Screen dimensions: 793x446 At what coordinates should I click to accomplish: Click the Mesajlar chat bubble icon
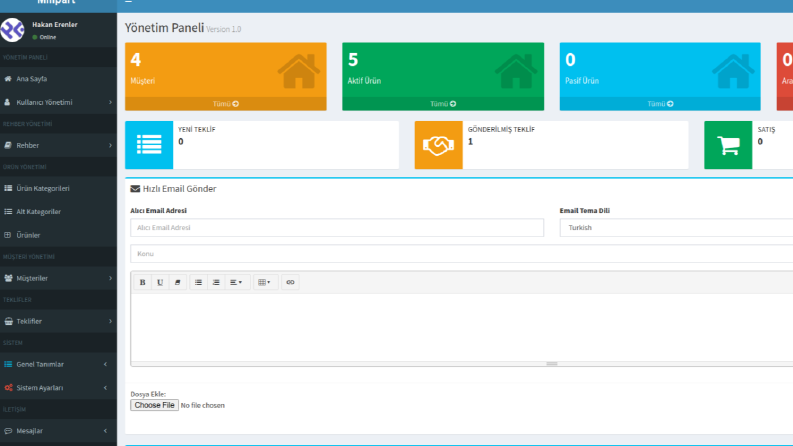[8, 431]
